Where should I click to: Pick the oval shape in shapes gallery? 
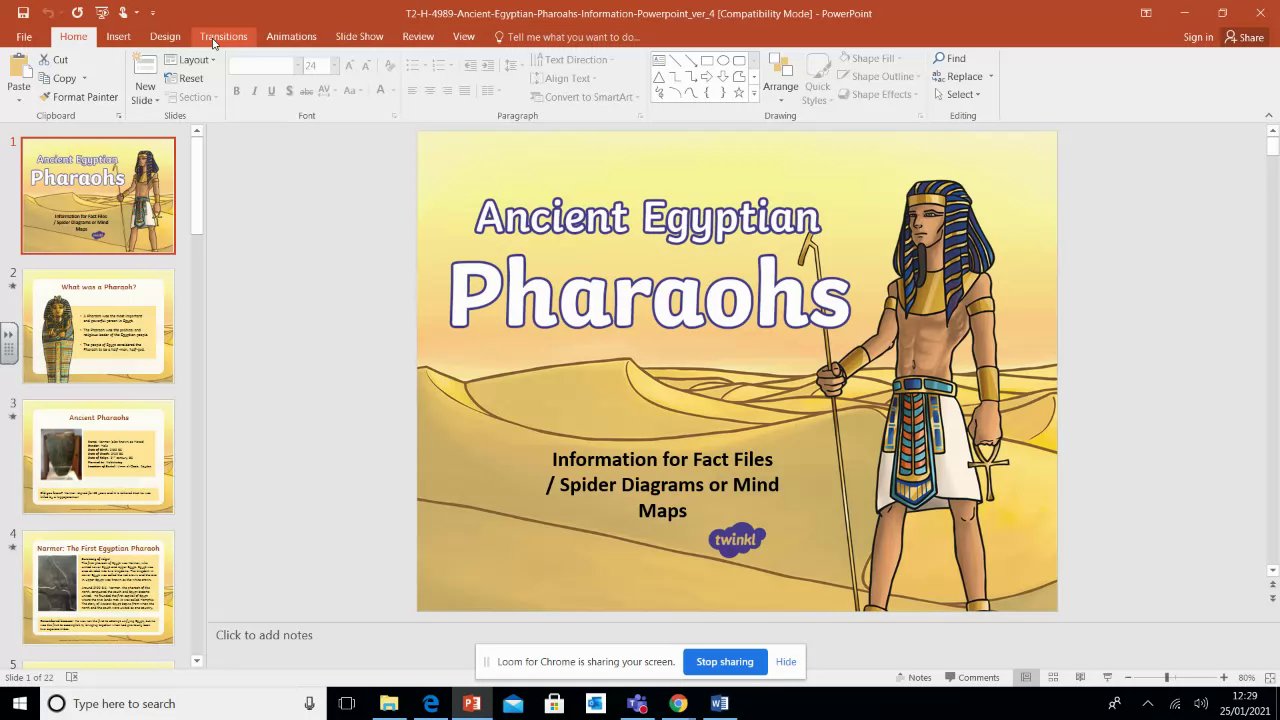coord(723,60)
